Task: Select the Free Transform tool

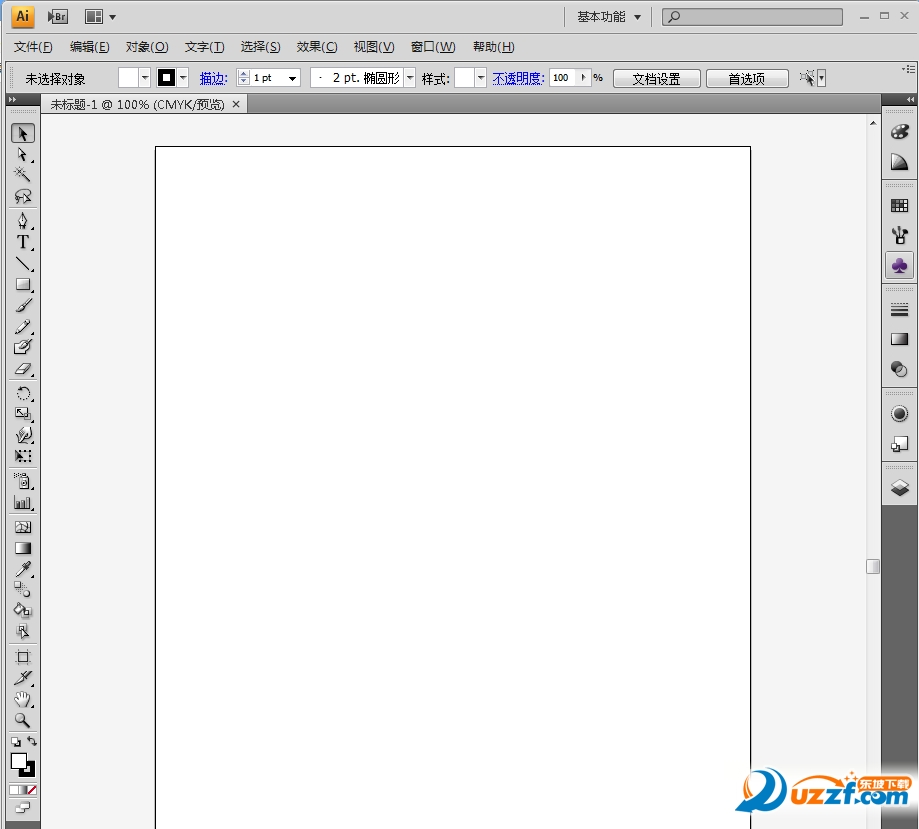Action: (23, 456)
